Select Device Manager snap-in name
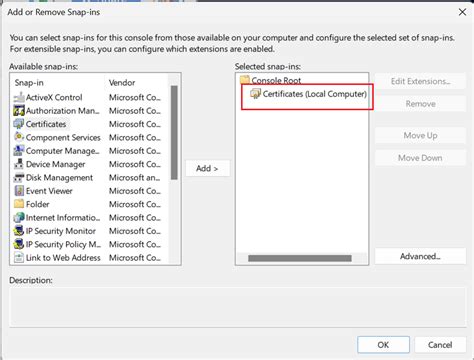Screen dimensions: 474x360 (55, 164)
